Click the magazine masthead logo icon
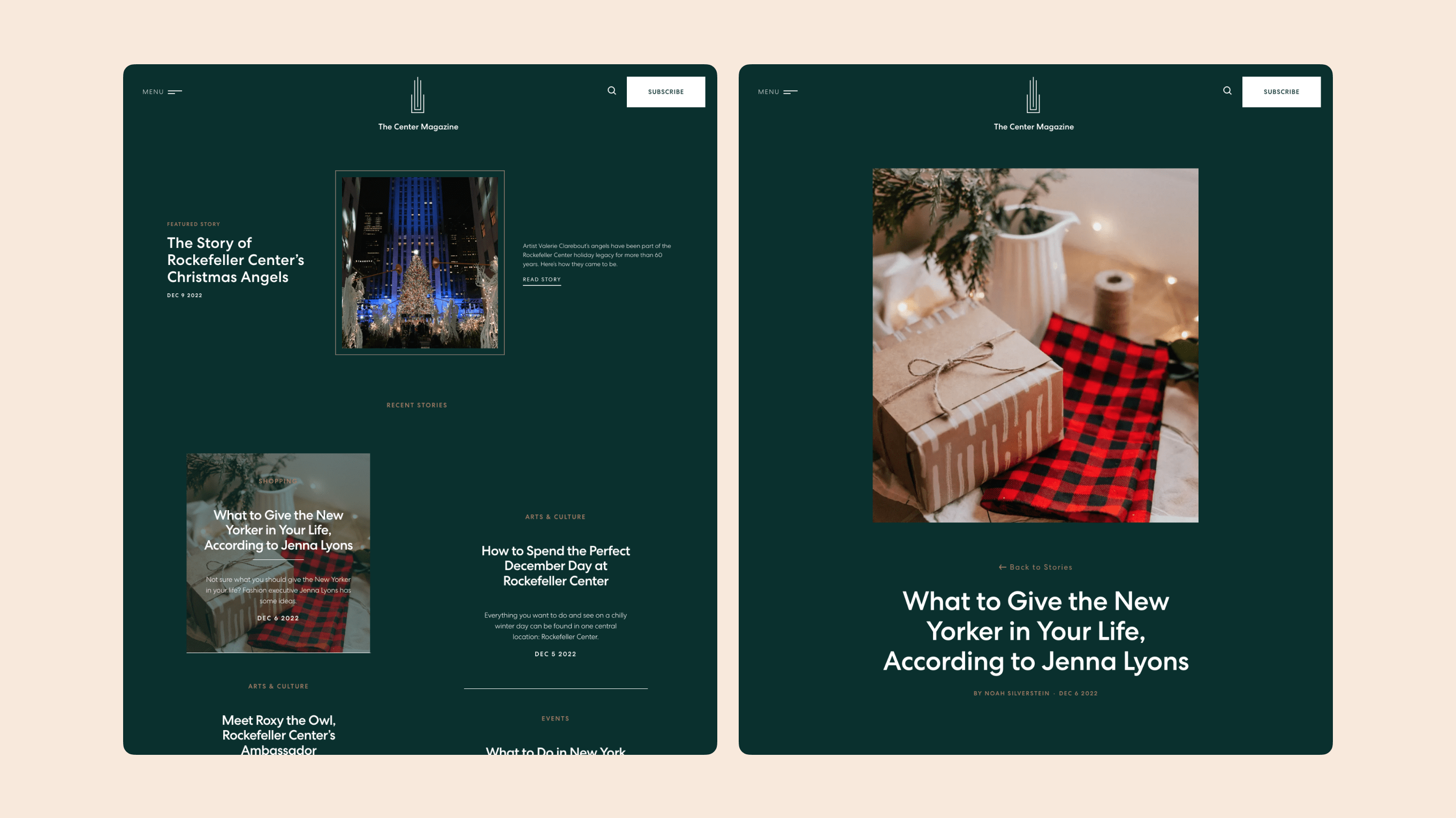 [x=417, y=95]
